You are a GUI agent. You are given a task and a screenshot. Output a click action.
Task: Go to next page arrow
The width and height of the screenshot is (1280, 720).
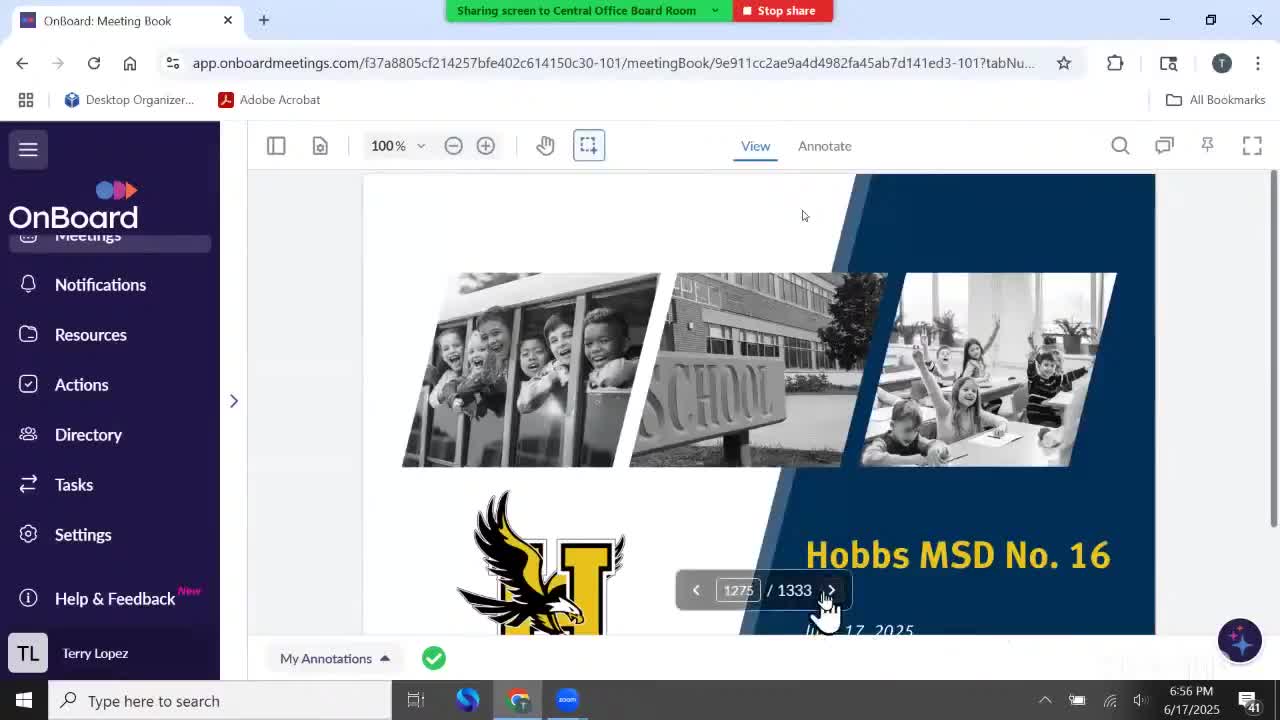click(831, 590)
